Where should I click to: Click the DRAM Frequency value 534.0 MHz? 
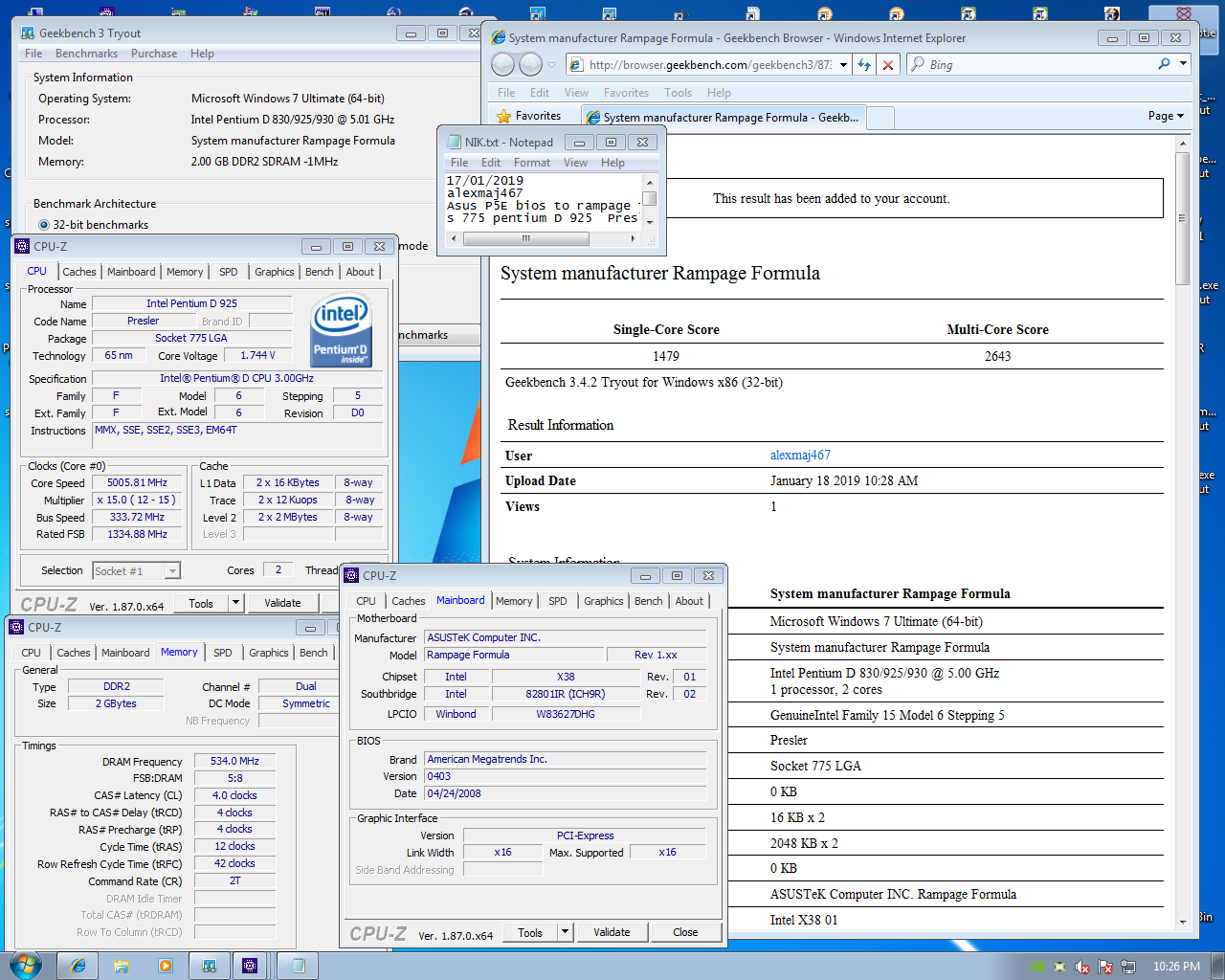click(234, 761)
